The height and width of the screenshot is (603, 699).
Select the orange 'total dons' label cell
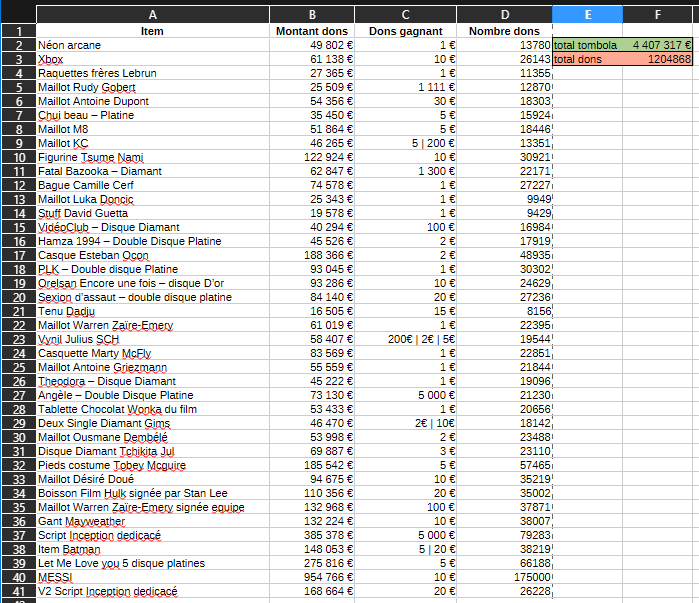coord(588,59)
